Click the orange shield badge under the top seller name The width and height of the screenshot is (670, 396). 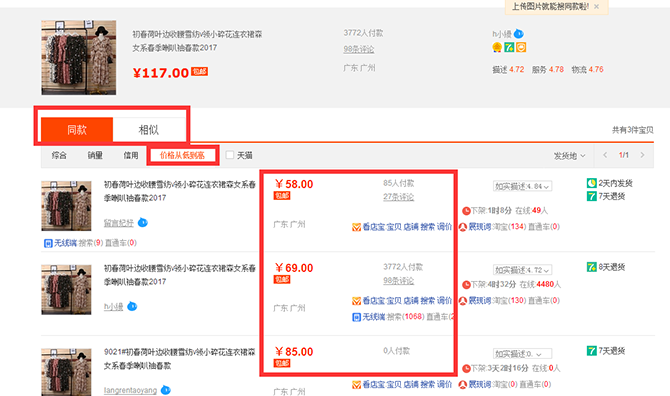521,47
